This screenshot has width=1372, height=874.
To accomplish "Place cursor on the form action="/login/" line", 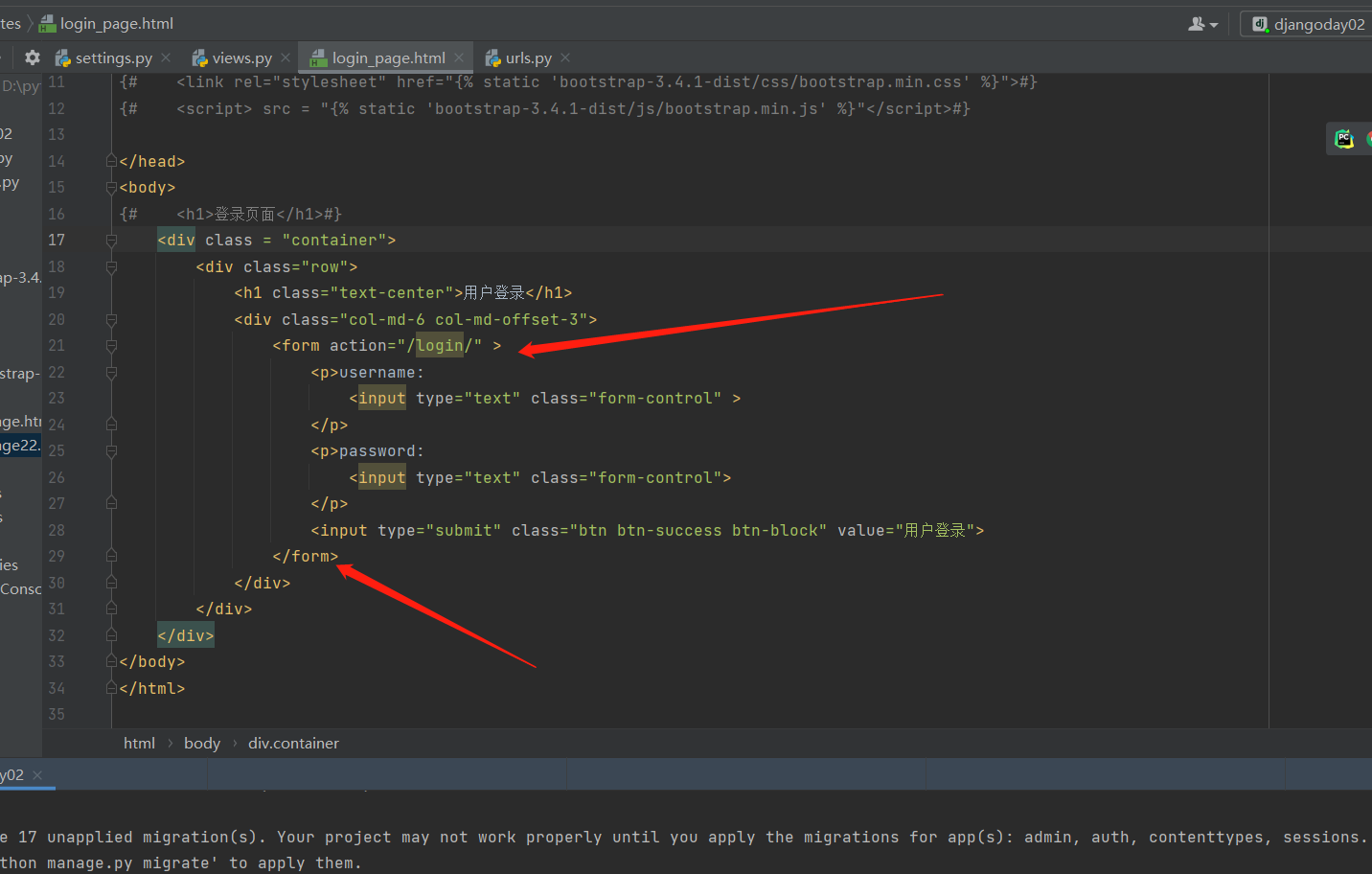I will (x=387, y=346).
